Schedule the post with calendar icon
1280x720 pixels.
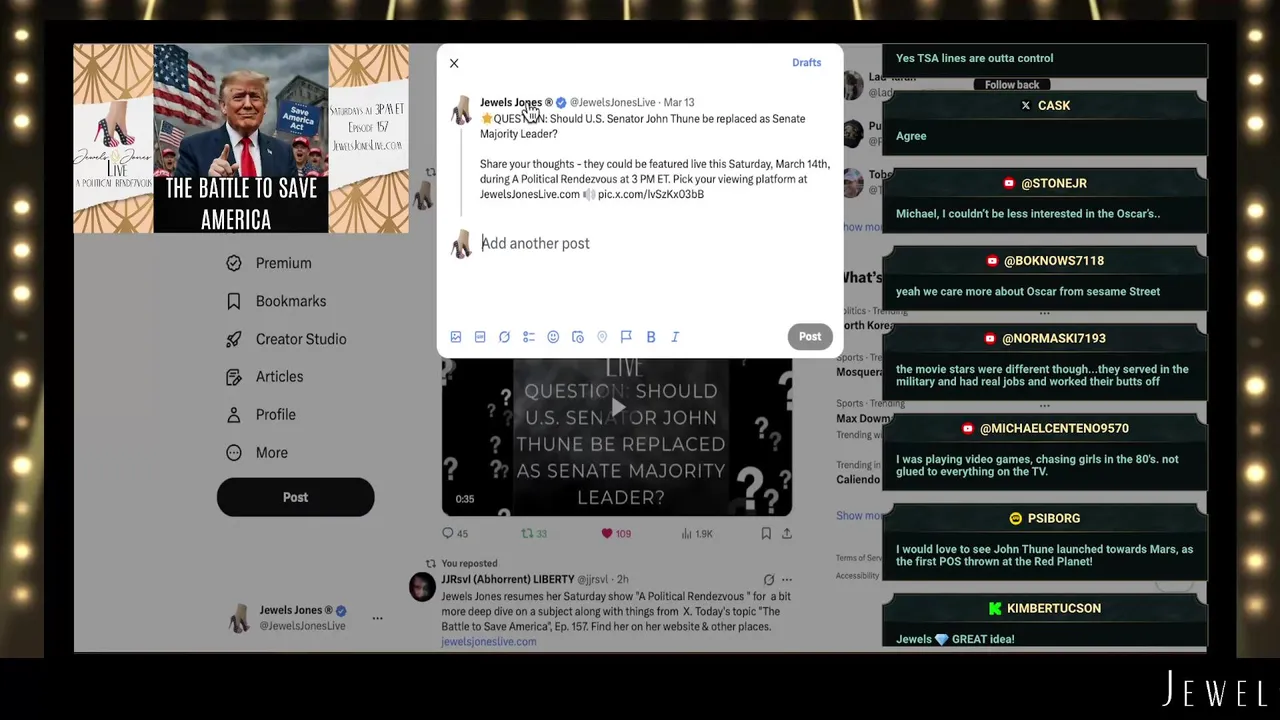578,337
